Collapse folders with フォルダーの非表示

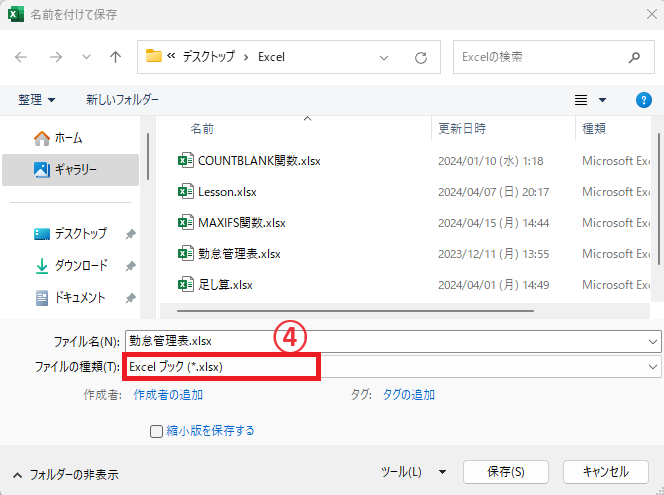[66, 475]
